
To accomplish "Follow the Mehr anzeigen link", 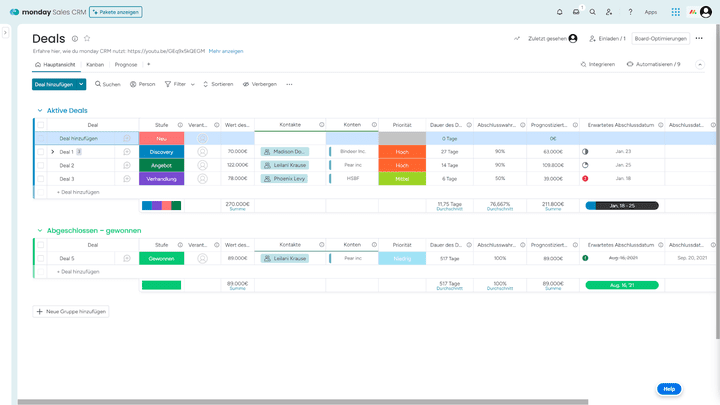I will point(226,50).
